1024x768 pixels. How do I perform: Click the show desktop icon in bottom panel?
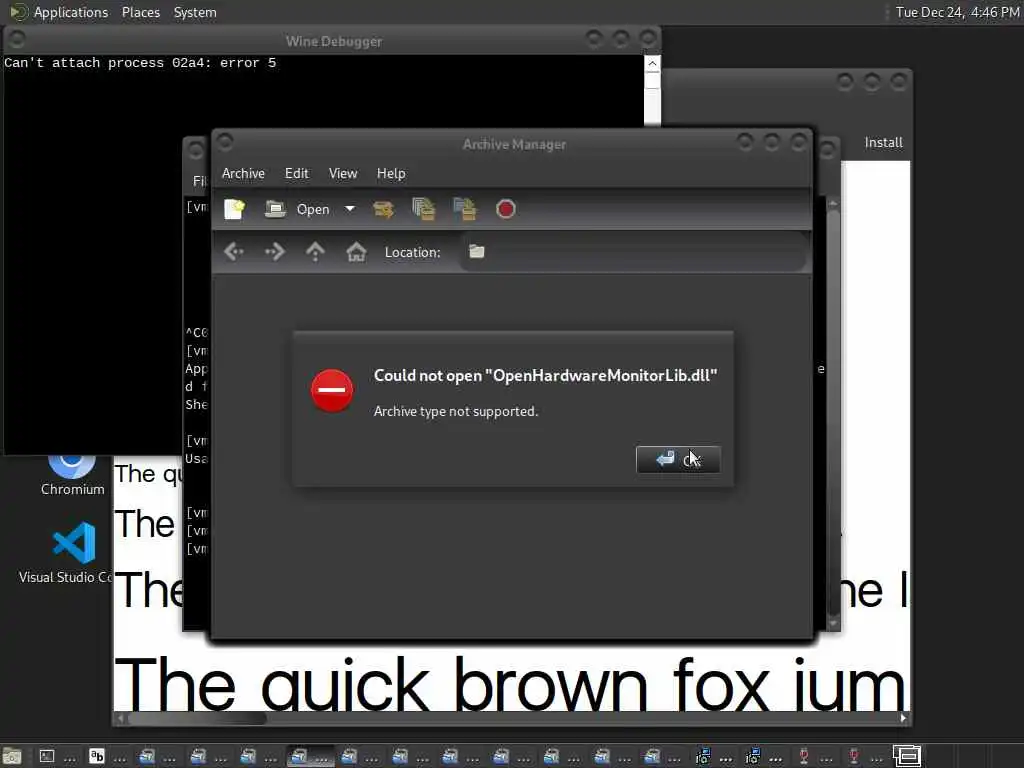pyautogui.click(x=12, y=756)
